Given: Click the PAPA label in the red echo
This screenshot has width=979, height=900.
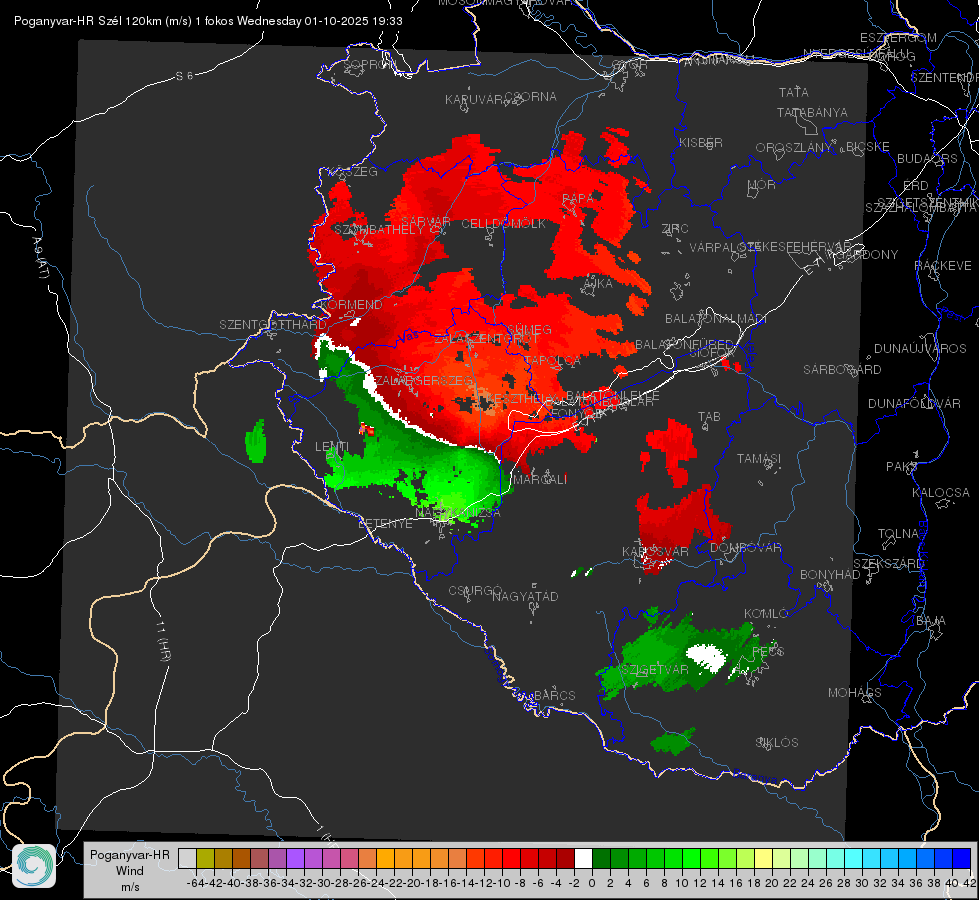Looking at the screenshot, I should [578, 199].
